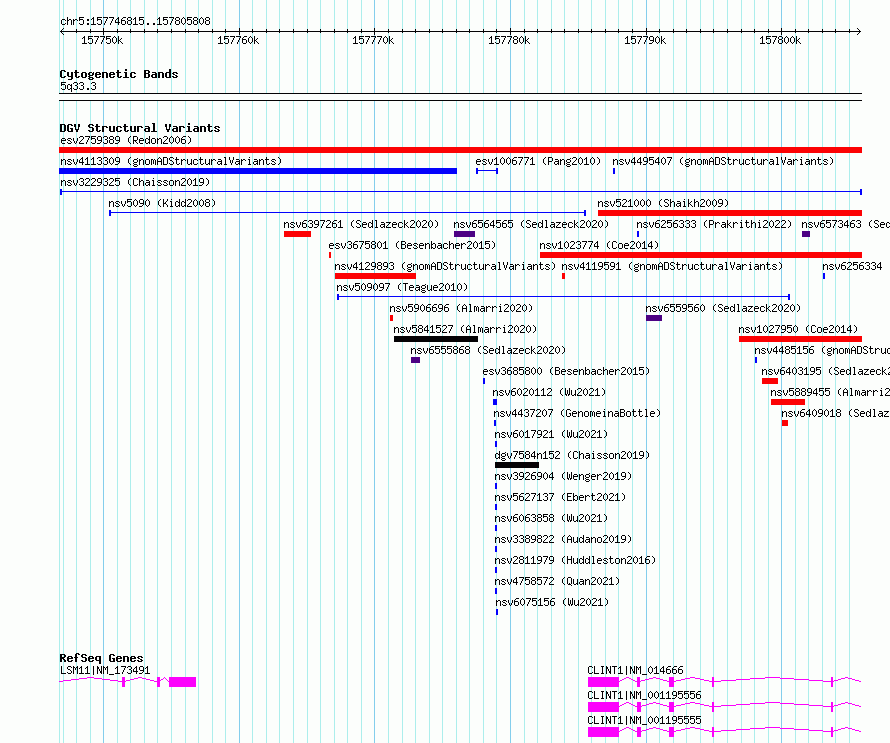Open nsv6559560 (Sedlazeck2020) variant label
This screenshot has height=743, width=890.
[x=723, y=308]
